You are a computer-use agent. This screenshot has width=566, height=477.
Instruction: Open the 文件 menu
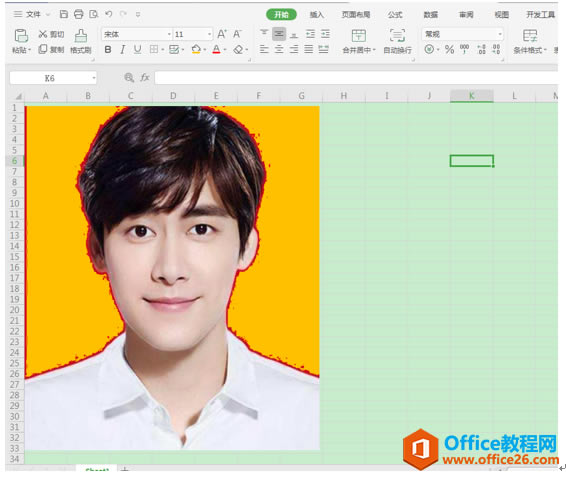tap(33, 14)
